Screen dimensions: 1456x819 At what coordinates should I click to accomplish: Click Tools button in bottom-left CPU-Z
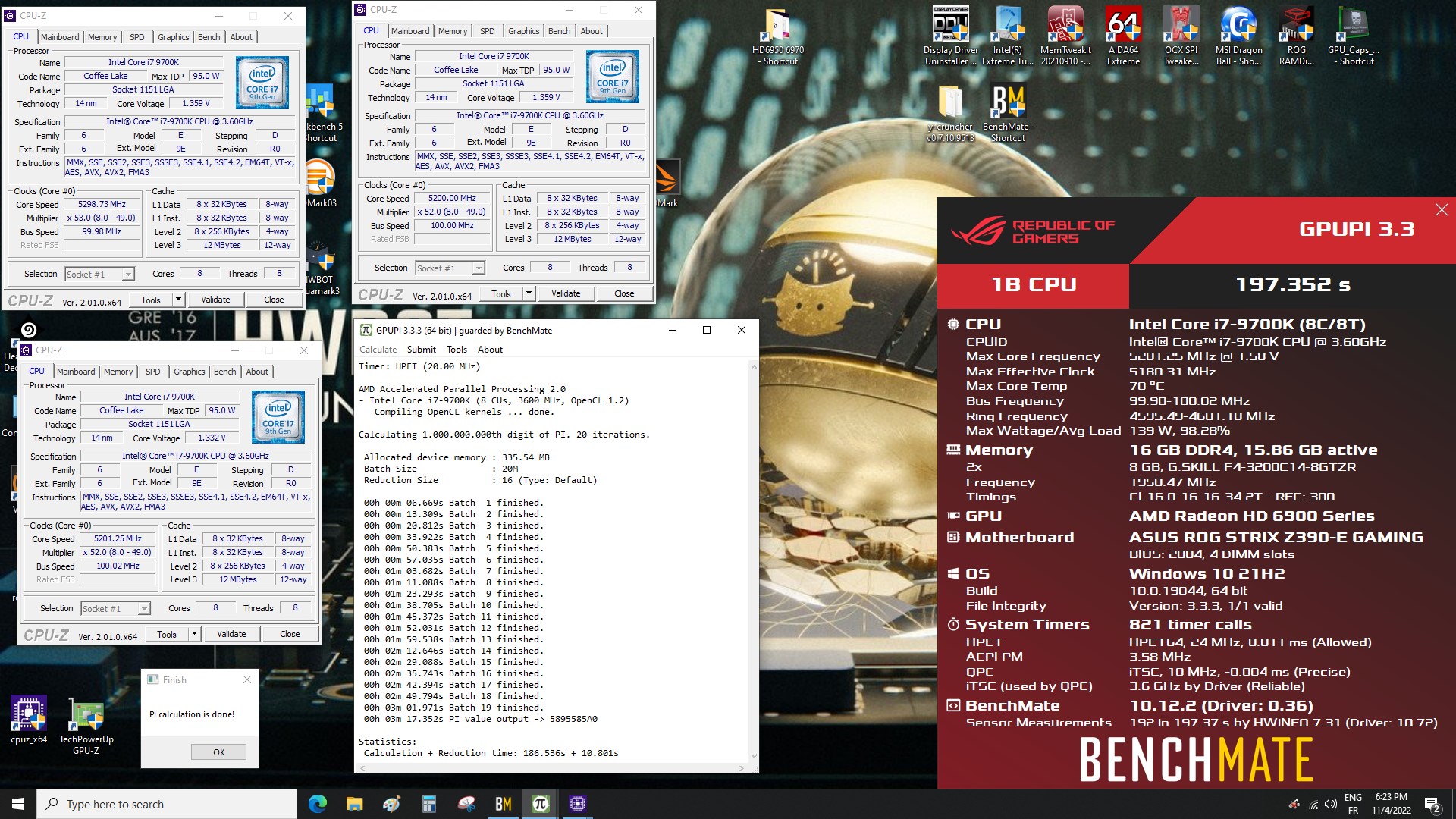tap(167, 634)
